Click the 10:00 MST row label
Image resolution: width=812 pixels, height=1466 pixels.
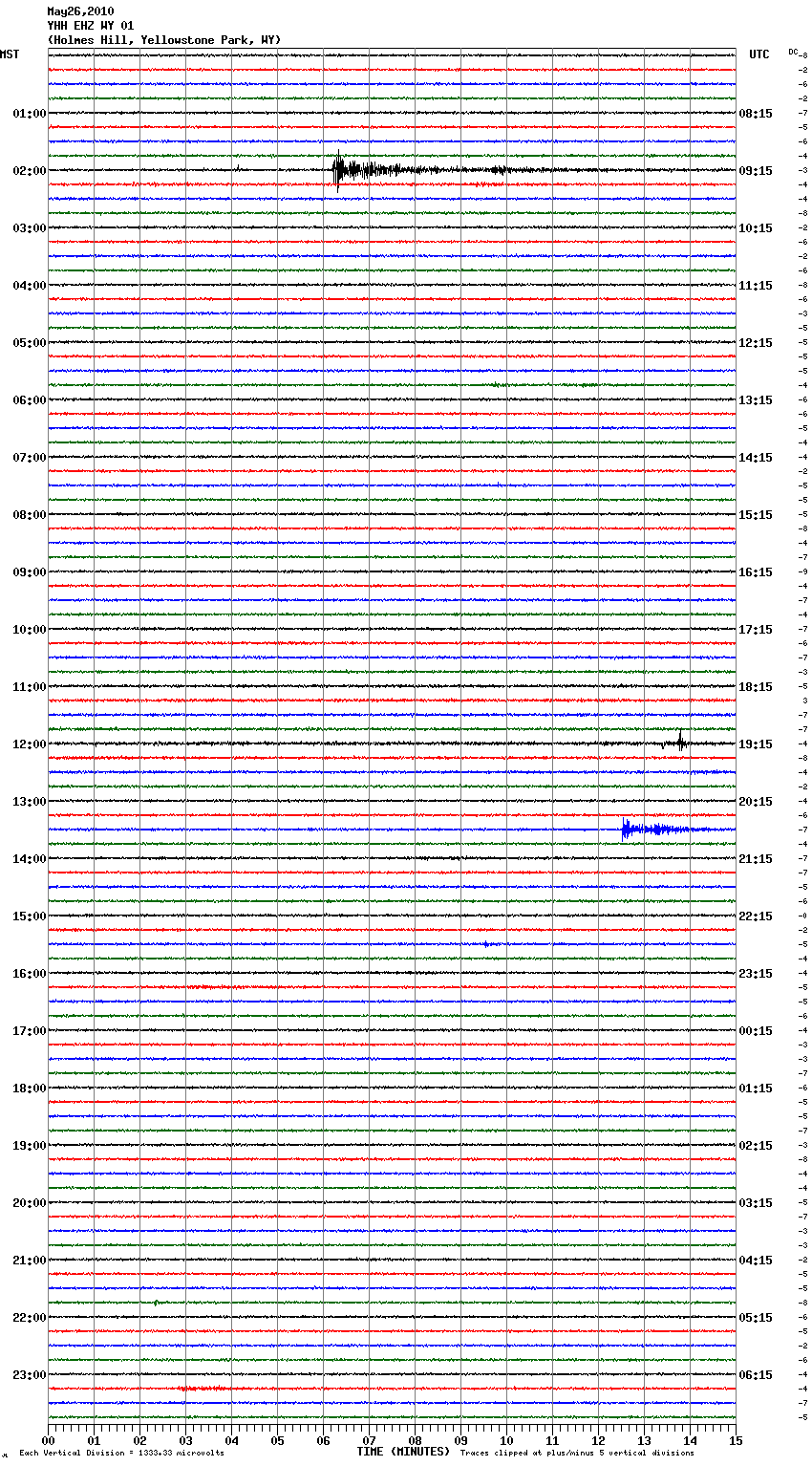(x=30, y=630)
